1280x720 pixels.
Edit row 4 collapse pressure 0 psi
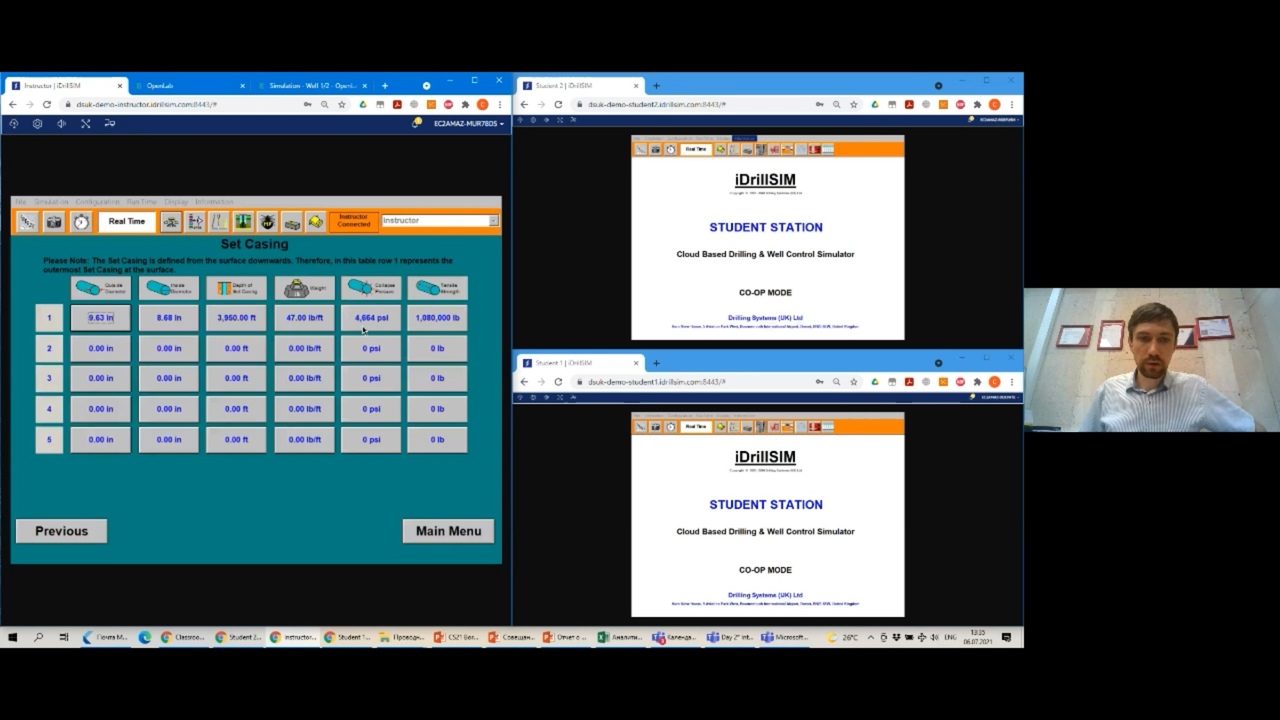[371, 409]
